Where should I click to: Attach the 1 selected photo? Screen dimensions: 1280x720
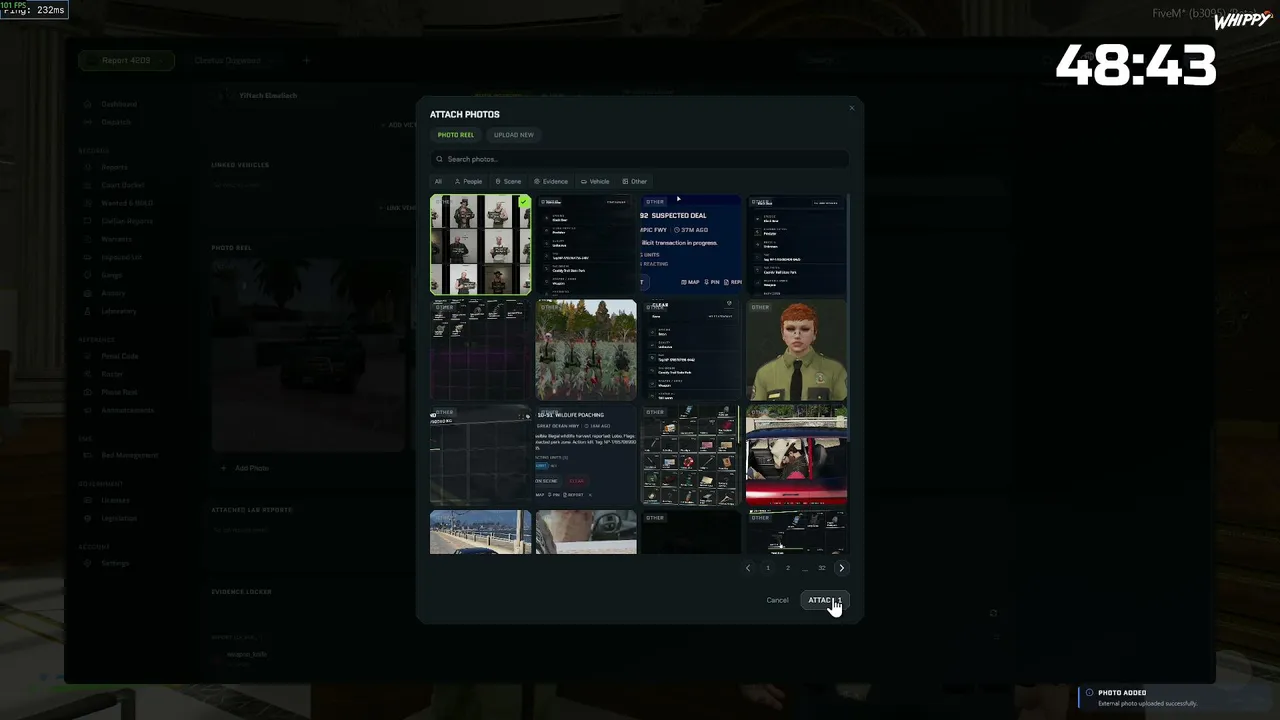(x=824, y=600)
